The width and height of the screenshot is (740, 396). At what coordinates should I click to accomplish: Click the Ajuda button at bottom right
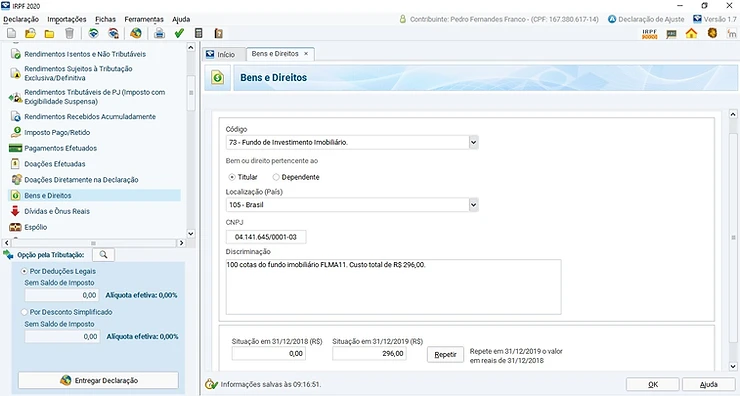pos(709,385)
